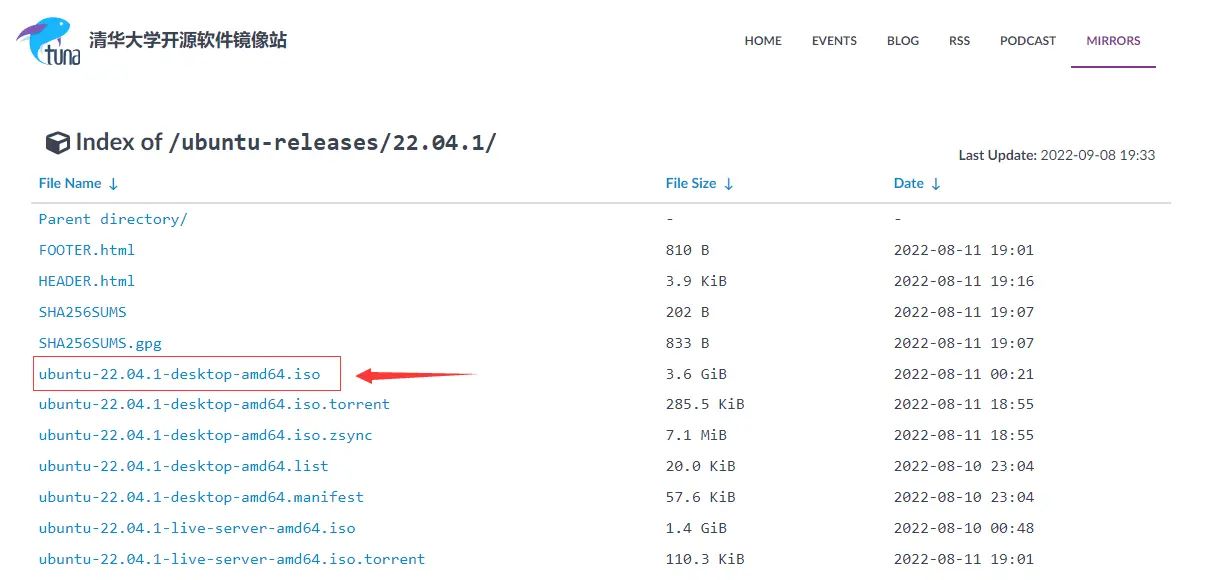Viewport: 1210px width, 580px height.
Task: Open the HOME navigation item
Action: (763, 41)
